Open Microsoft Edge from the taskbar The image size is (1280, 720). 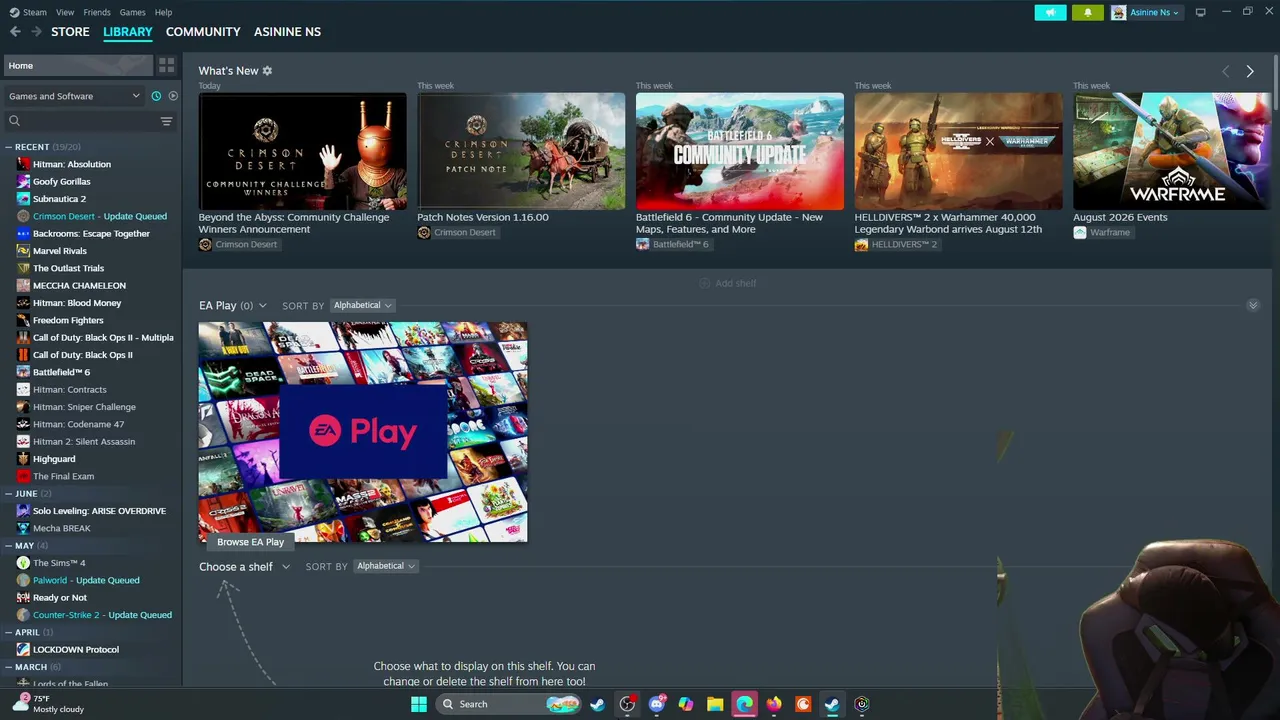click(744, 704)
